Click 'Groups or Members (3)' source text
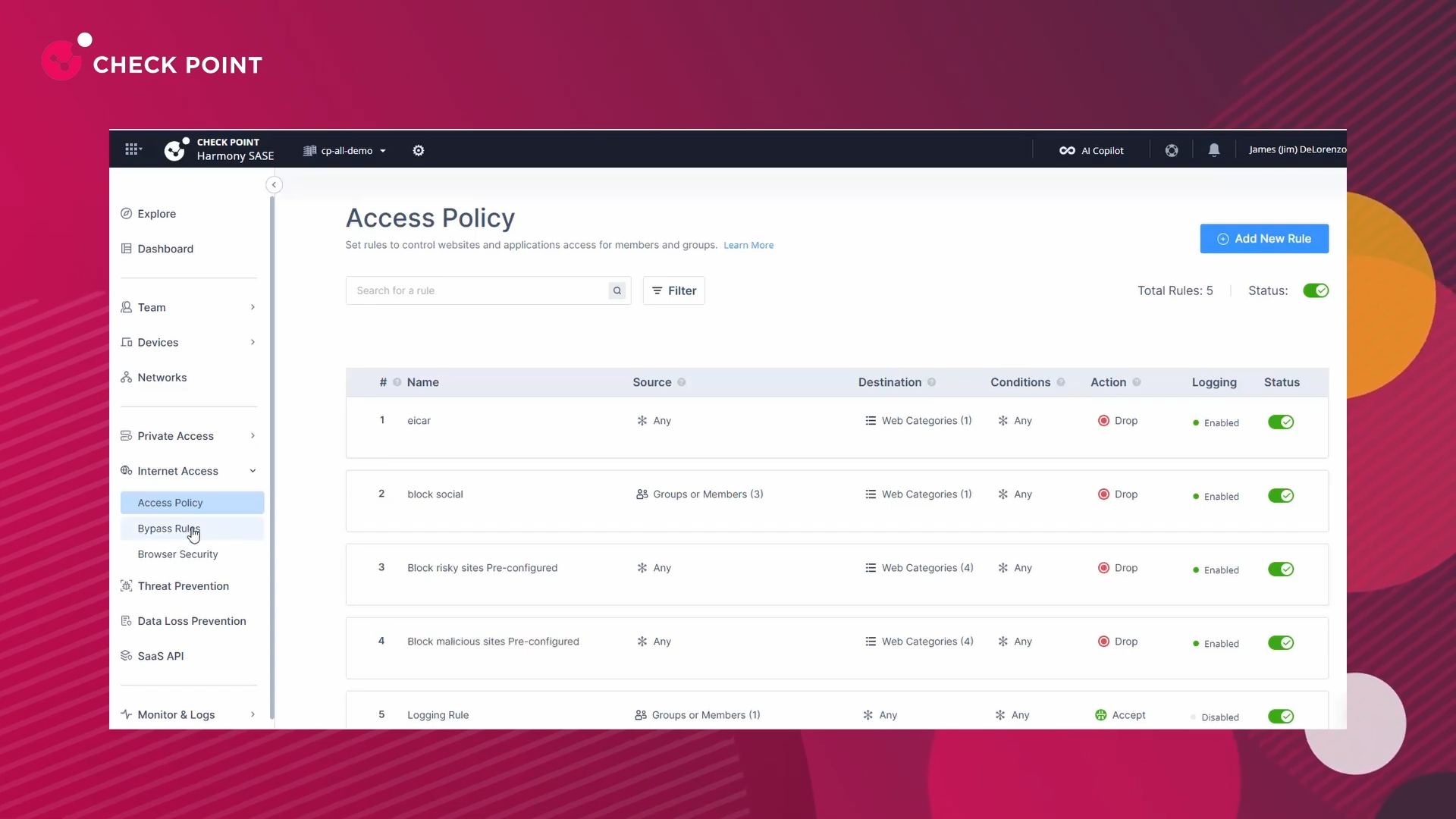 (708, 494)
